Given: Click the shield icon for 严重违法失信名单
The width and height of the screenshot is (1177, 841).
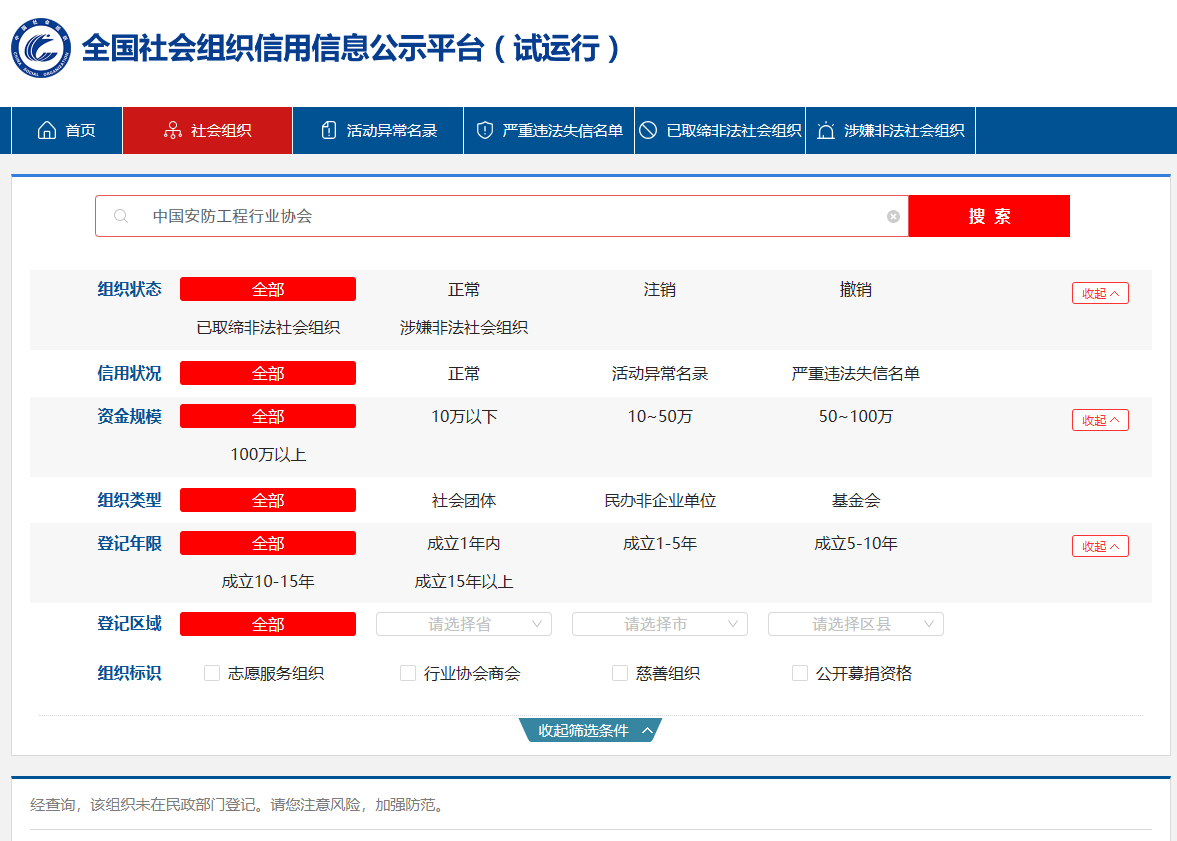Looking at the screenshot, I should click(485, 131).
